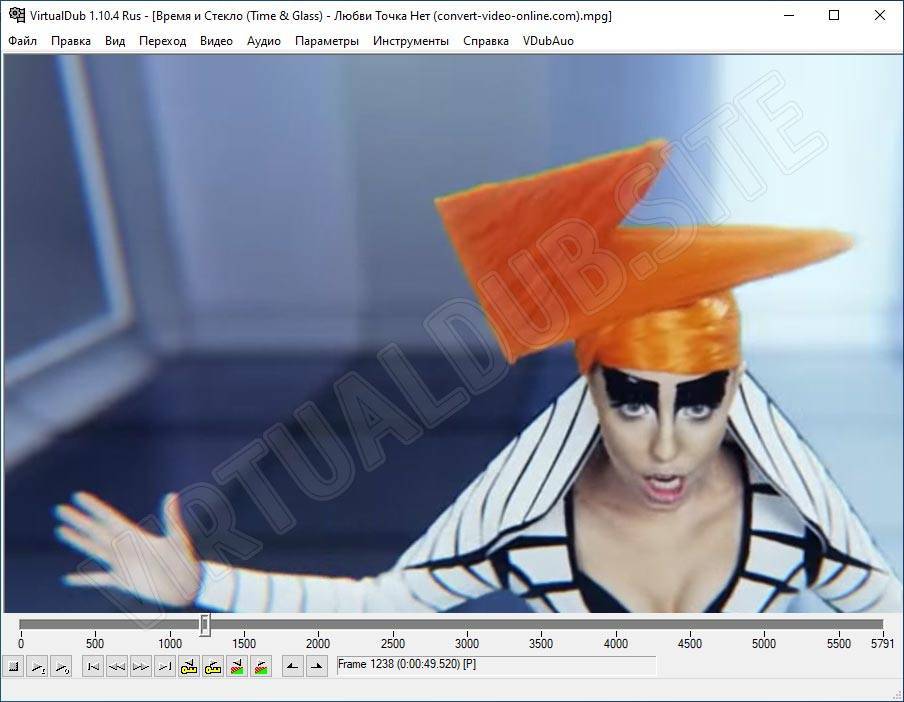Click the previous scene search icon
The image size is (904, 702).
[x=237, y=666]
